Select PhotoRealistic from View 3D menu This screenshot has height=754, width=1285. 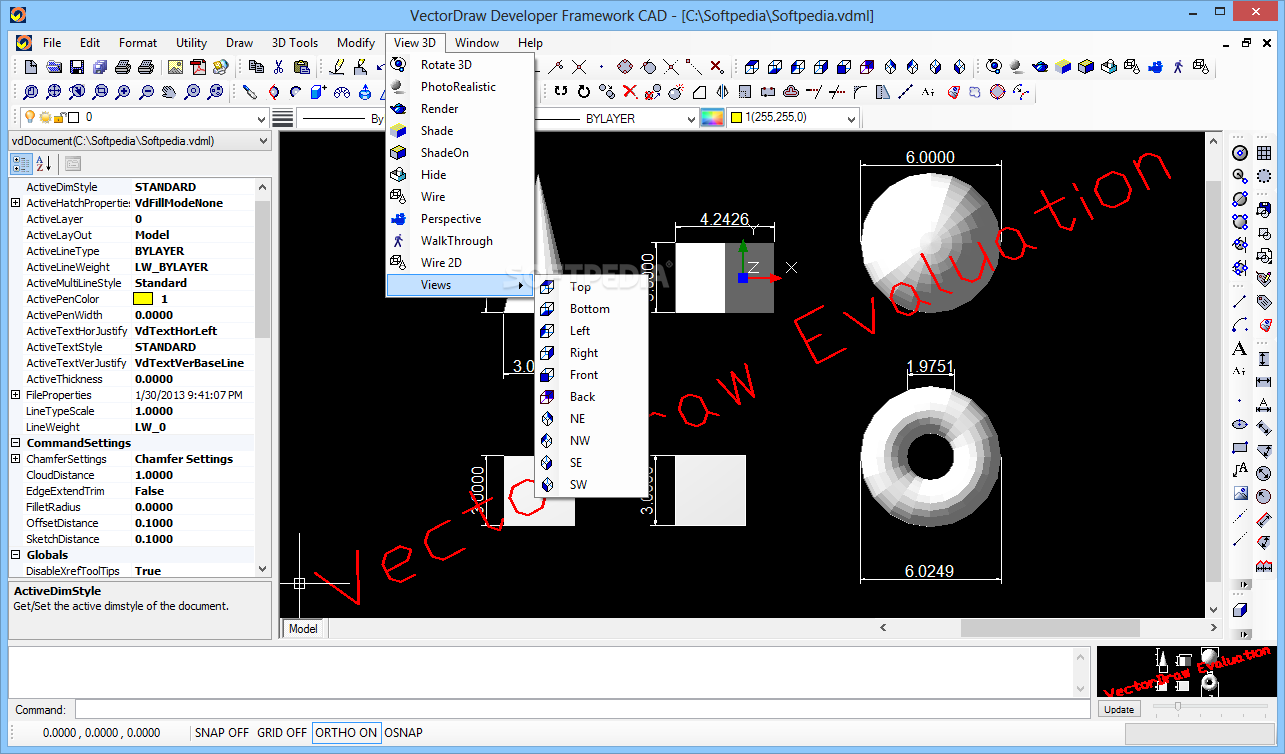pyautogui.click(x=460, y=87)
